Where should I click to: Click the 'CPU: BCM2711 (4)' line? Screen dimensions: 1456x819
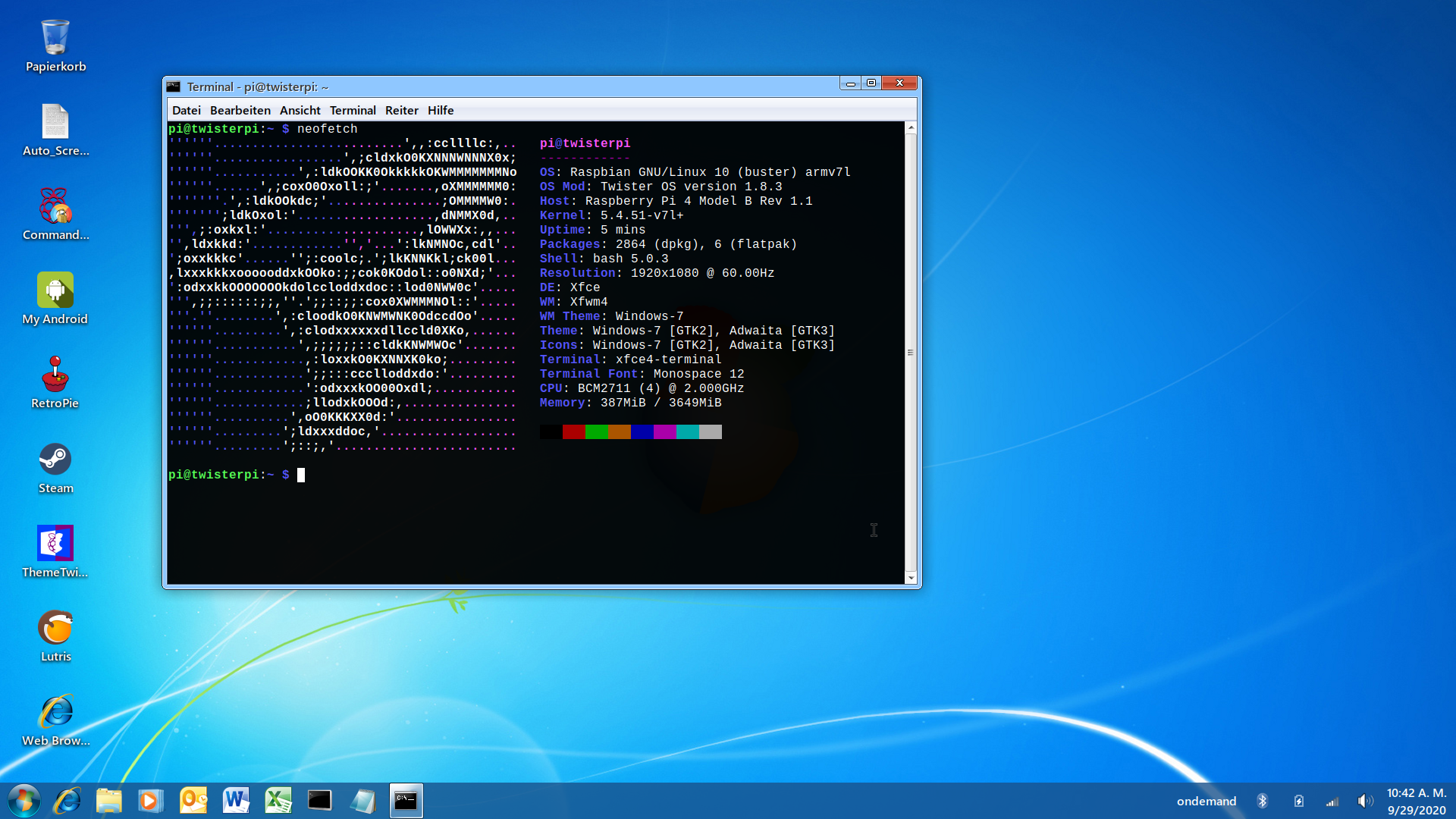[642, 388]
